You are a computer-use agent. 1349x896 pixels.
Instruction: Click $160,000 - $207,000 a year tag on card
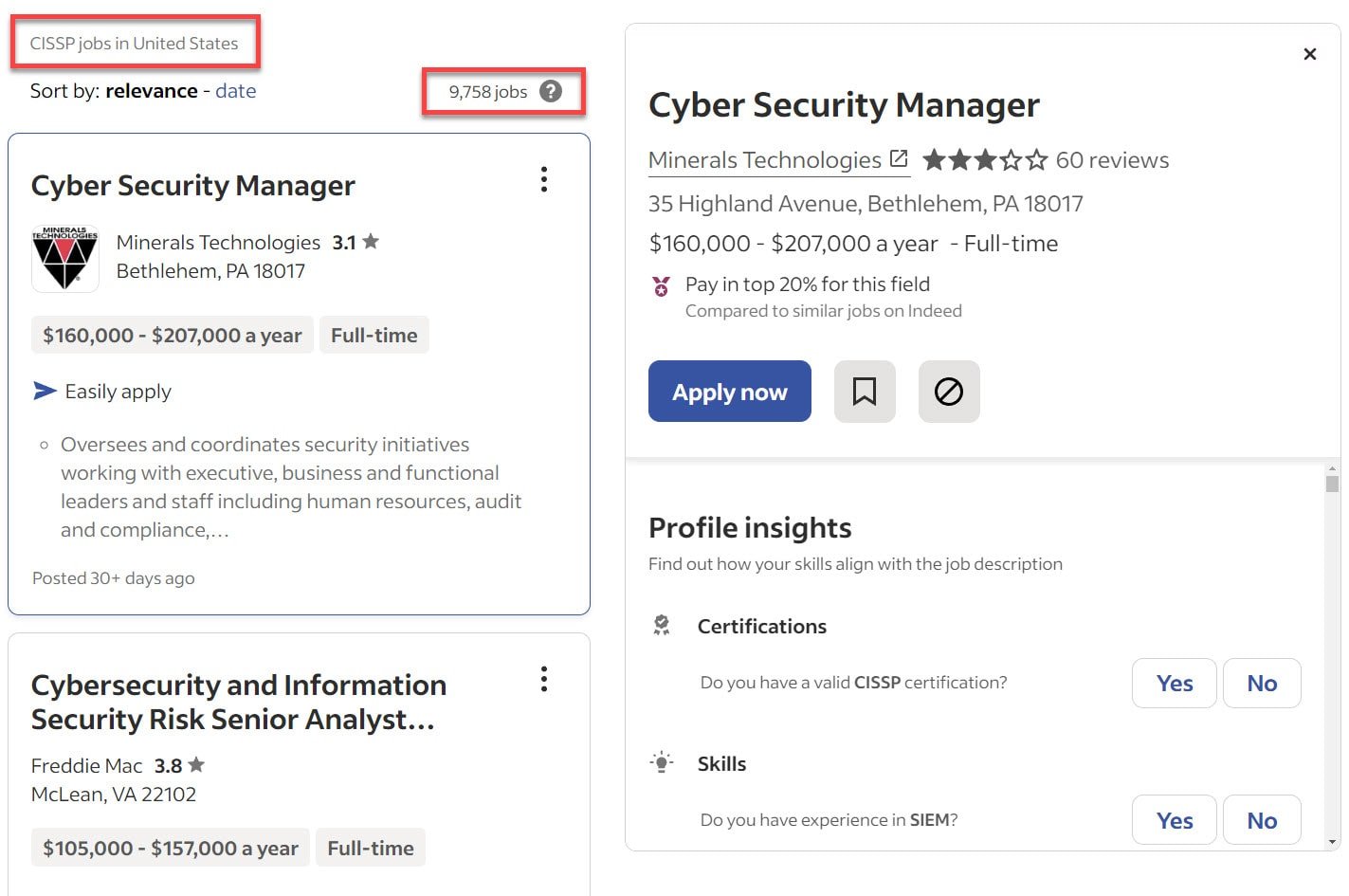(x=173, y=335)
